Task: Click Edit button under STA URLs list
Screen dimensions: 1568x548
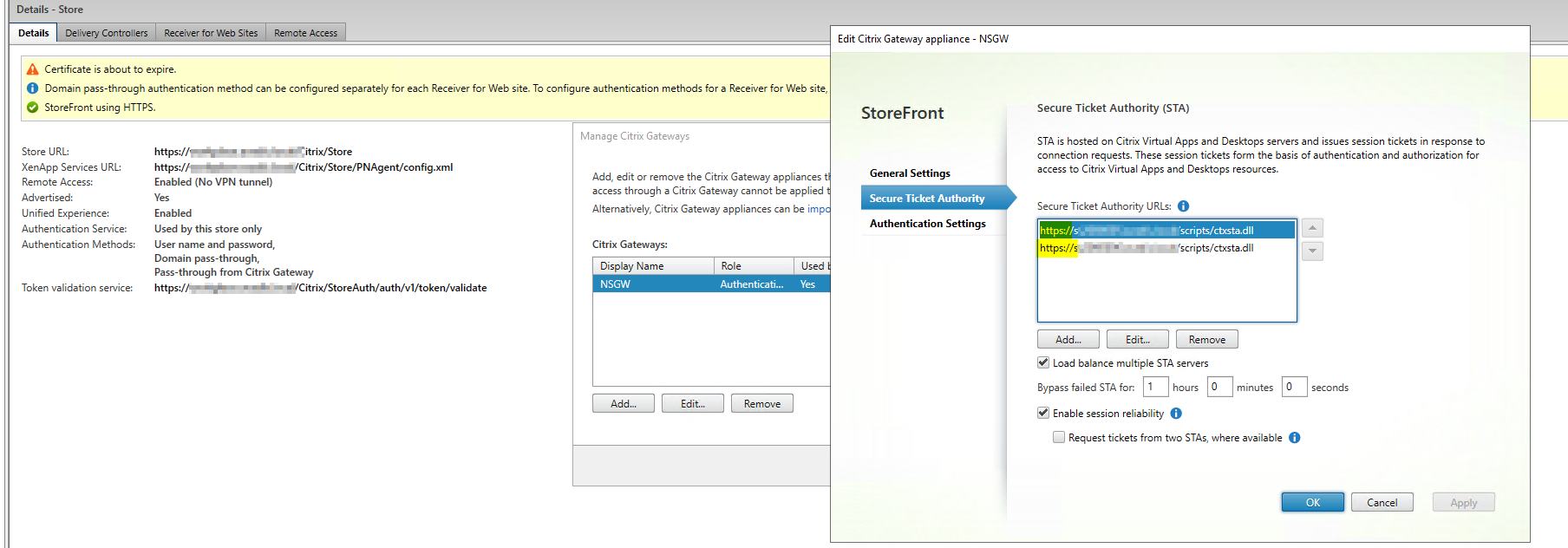Action: tap(1138, 340)
